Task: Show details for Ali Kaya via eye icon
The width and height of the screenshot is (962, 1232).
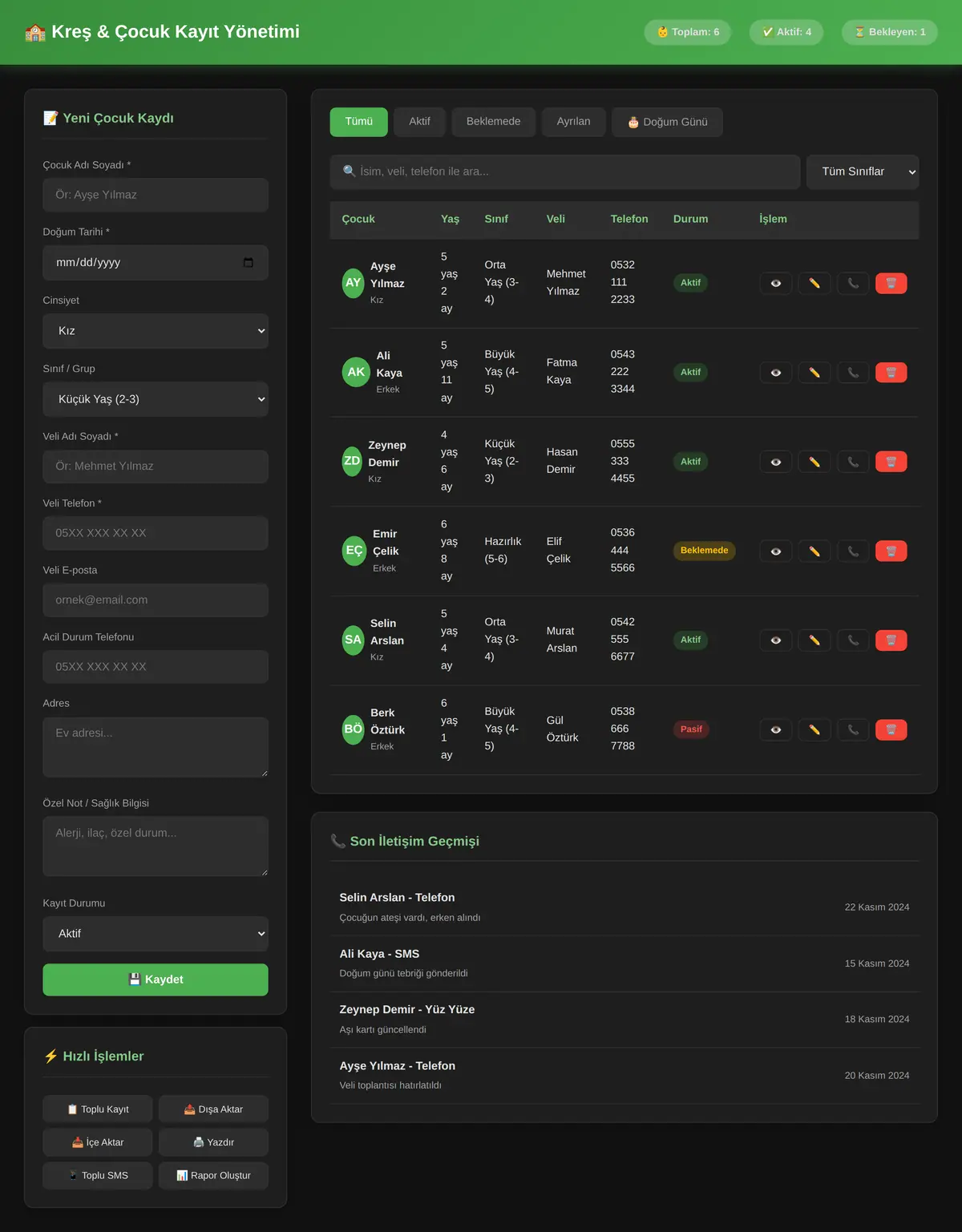Action: [775, 373]
